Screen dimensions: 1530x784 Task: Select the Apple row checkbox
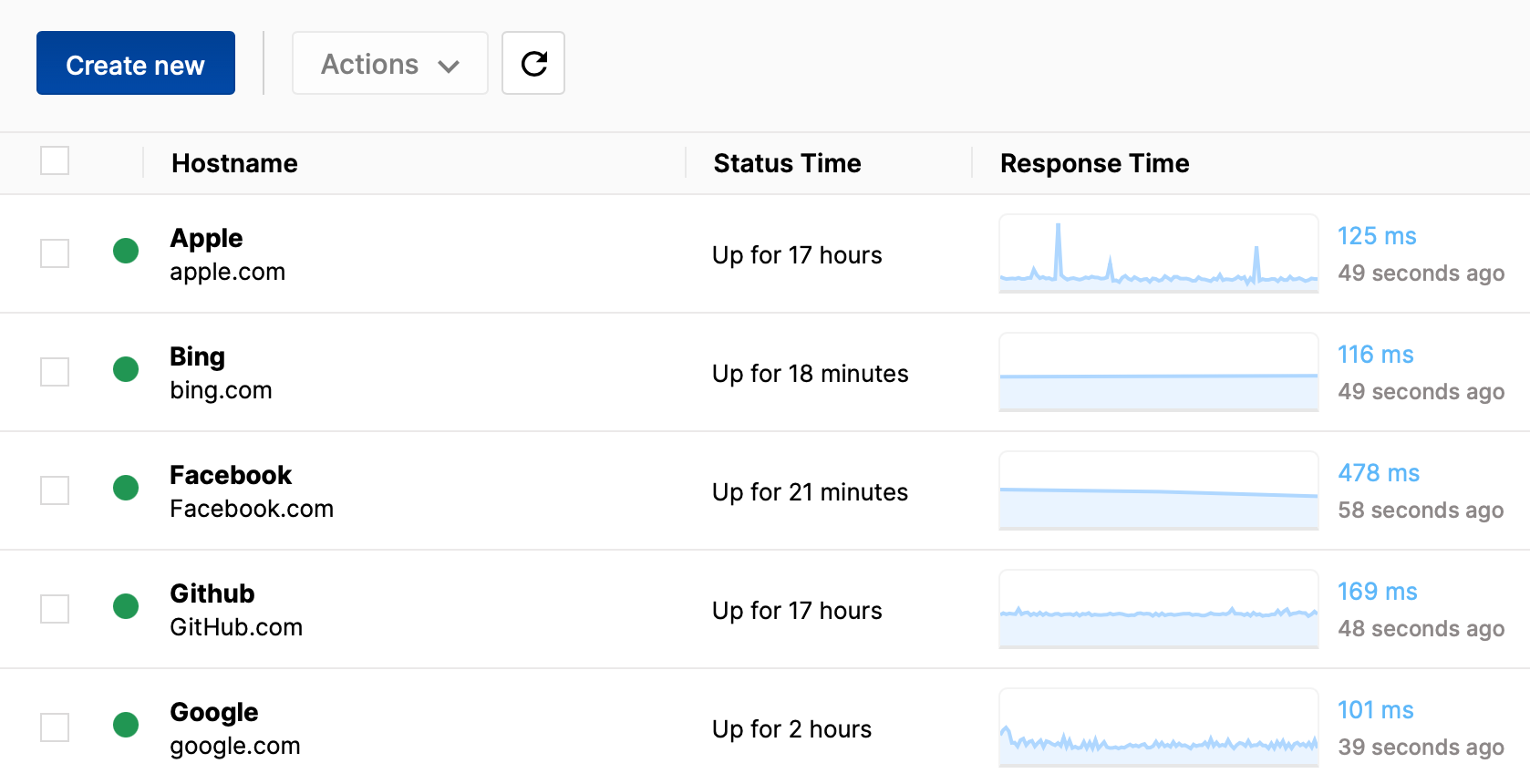(x=55, y=253)
